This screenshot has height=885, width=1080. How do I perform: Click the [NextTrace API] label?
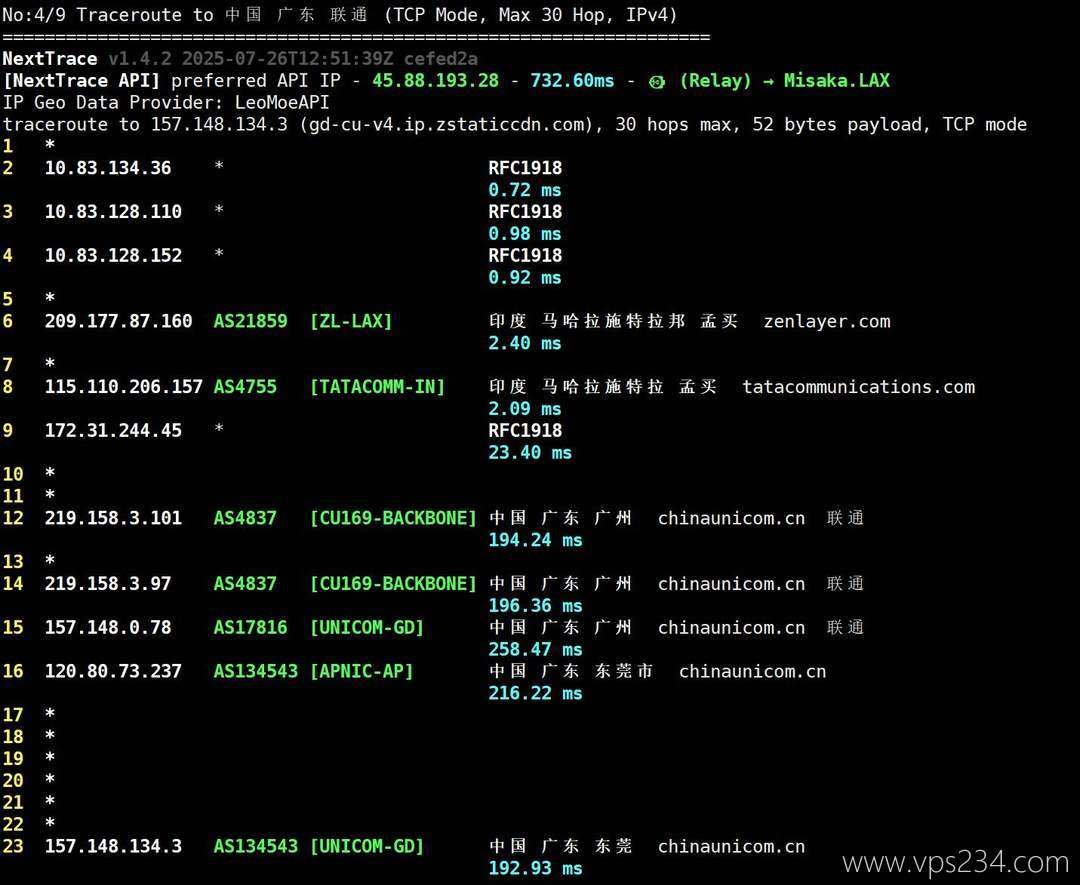coord(81,81)
